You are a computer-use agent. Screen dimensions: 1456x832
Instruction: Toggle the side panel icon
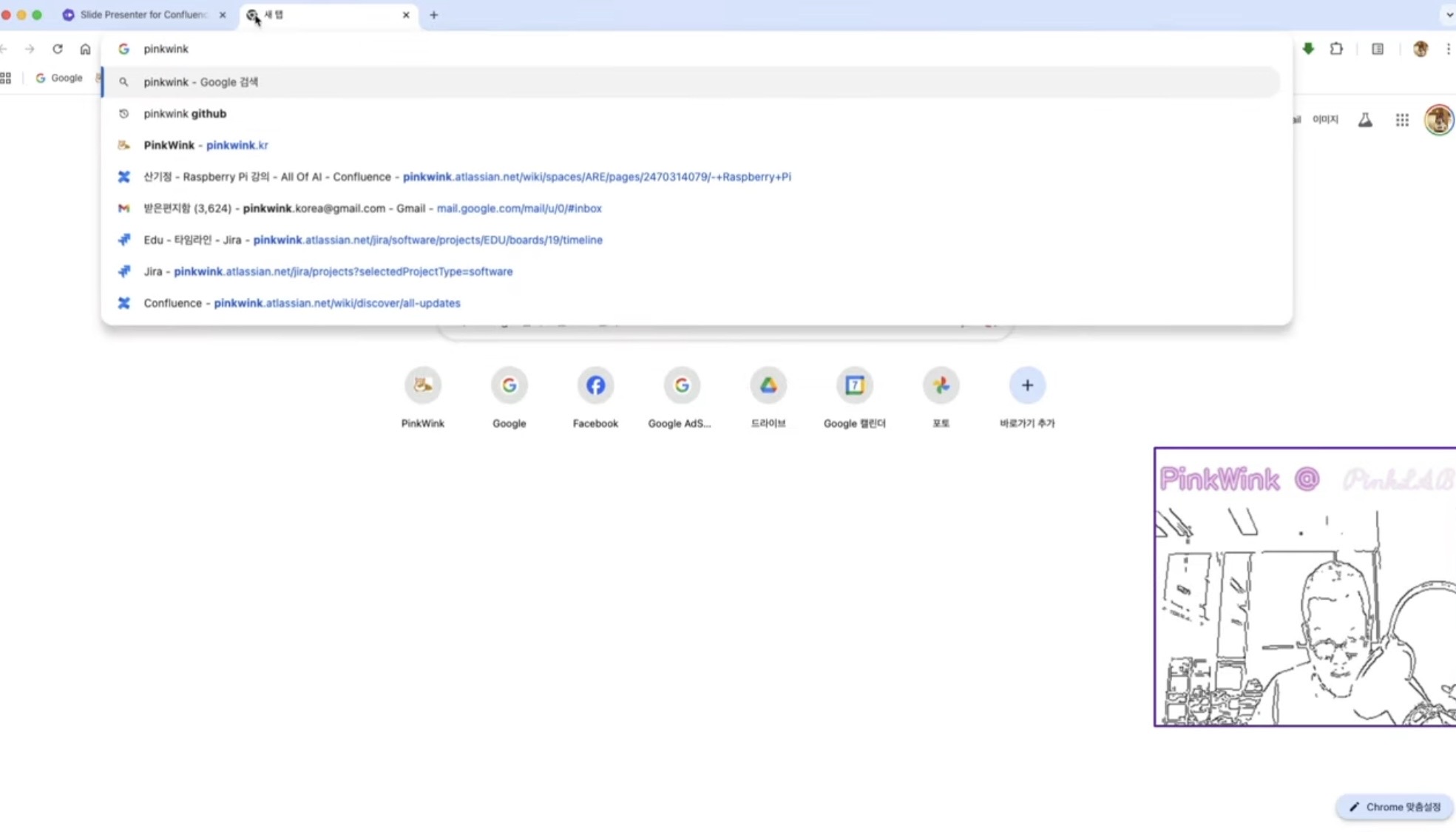click(1378, 49)
